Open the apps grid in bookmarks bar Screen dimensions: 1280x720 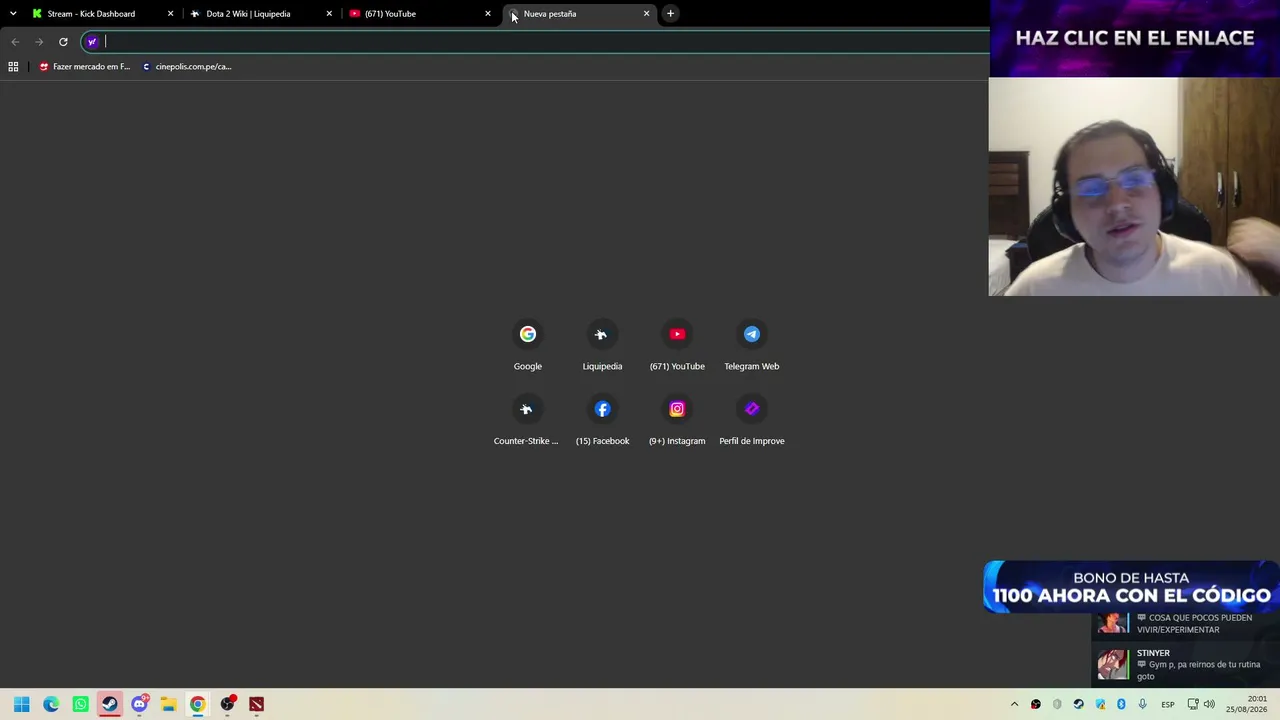point(13,67)
